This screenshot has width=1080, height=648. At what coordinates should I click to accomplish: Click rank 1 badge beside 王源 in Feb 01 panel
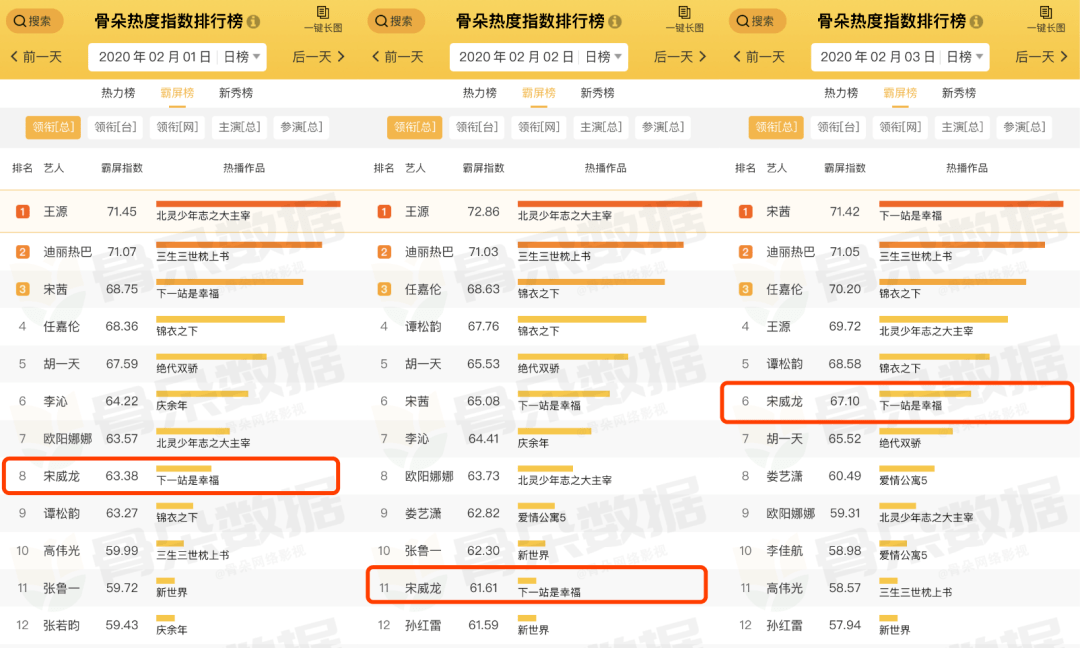click(x=23, y=211)
